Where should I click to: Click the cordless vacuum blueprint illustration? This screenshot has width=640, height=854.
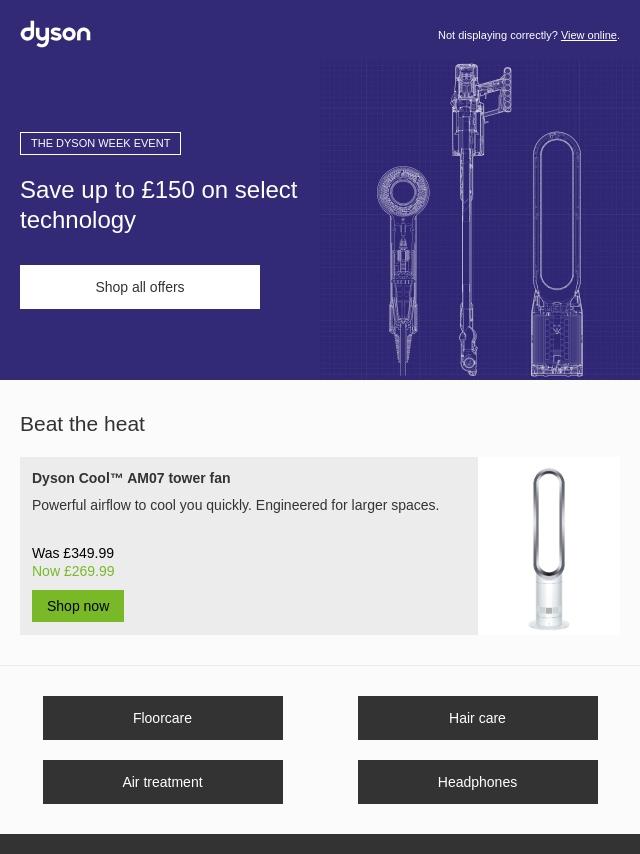point(475,219)
